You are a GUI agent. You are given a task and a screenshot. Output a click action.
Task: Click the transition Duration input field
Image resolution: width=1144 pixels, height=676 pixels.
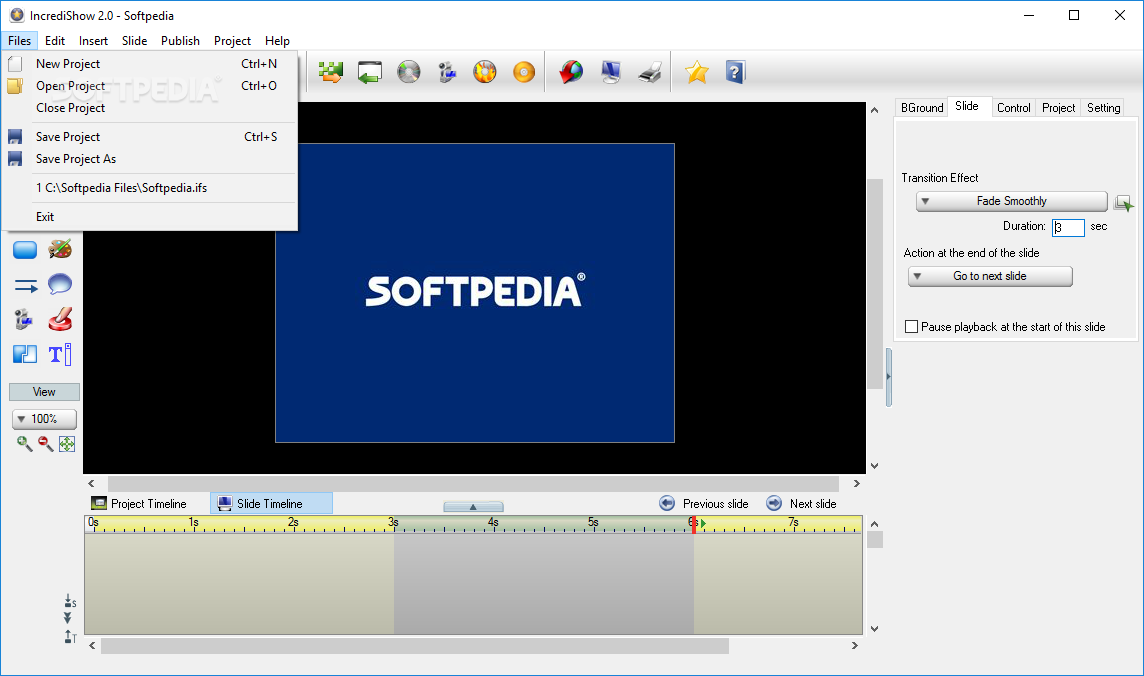(x=1068, y=228)
